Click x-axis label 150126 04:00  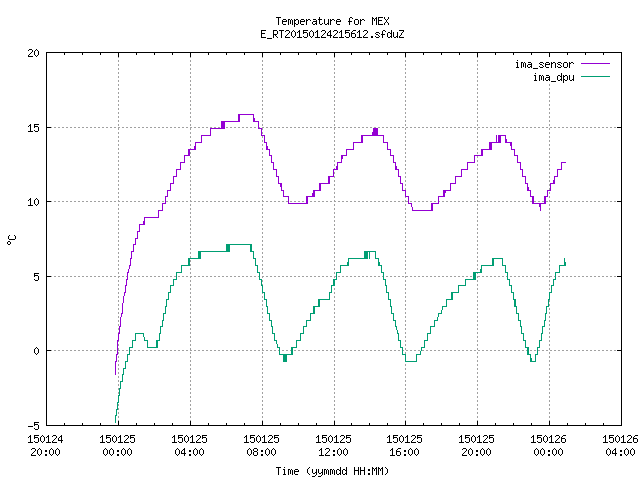620,446
